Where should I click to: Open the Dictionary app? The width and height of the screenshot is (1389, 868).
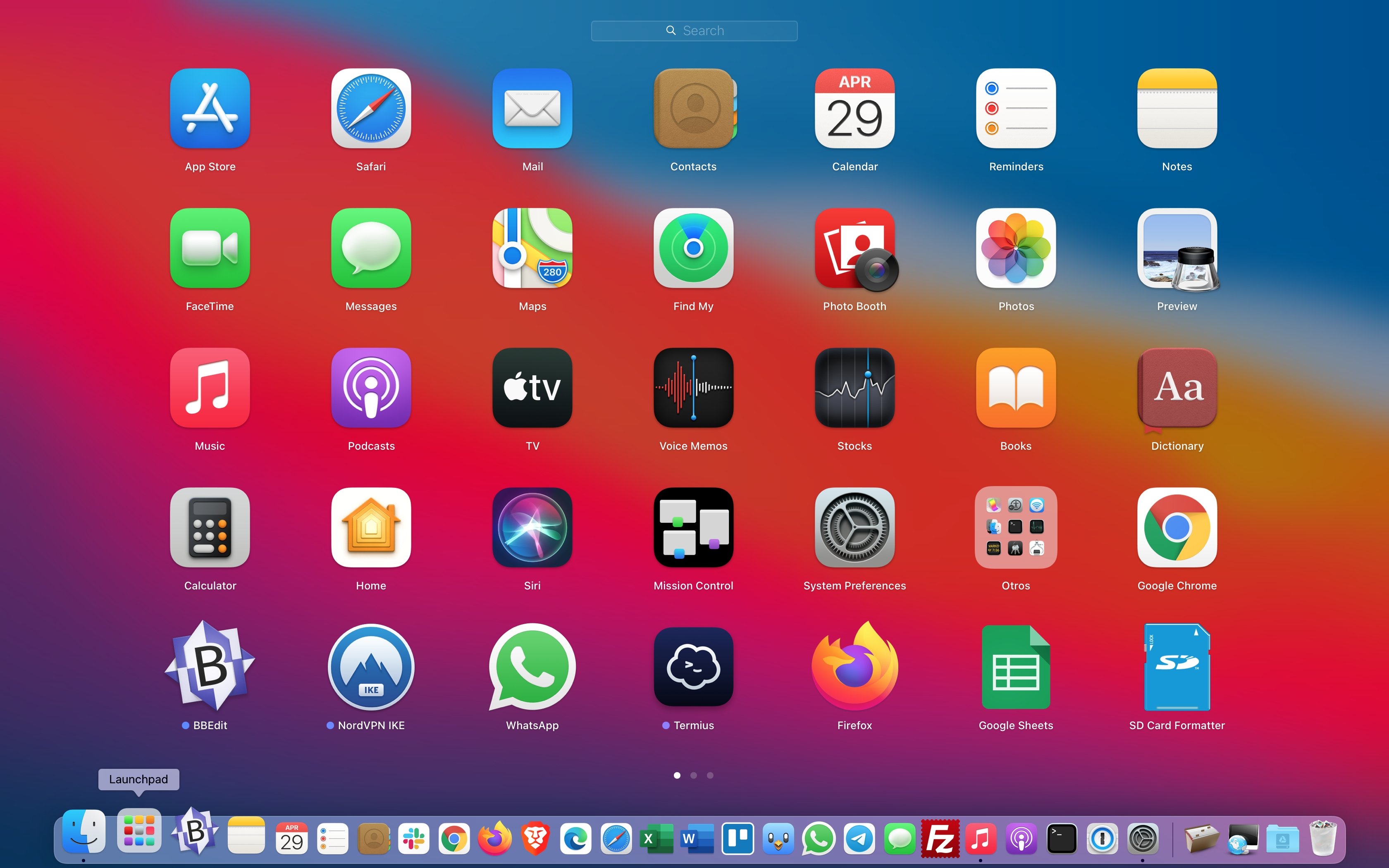[x=1177, y=388]
